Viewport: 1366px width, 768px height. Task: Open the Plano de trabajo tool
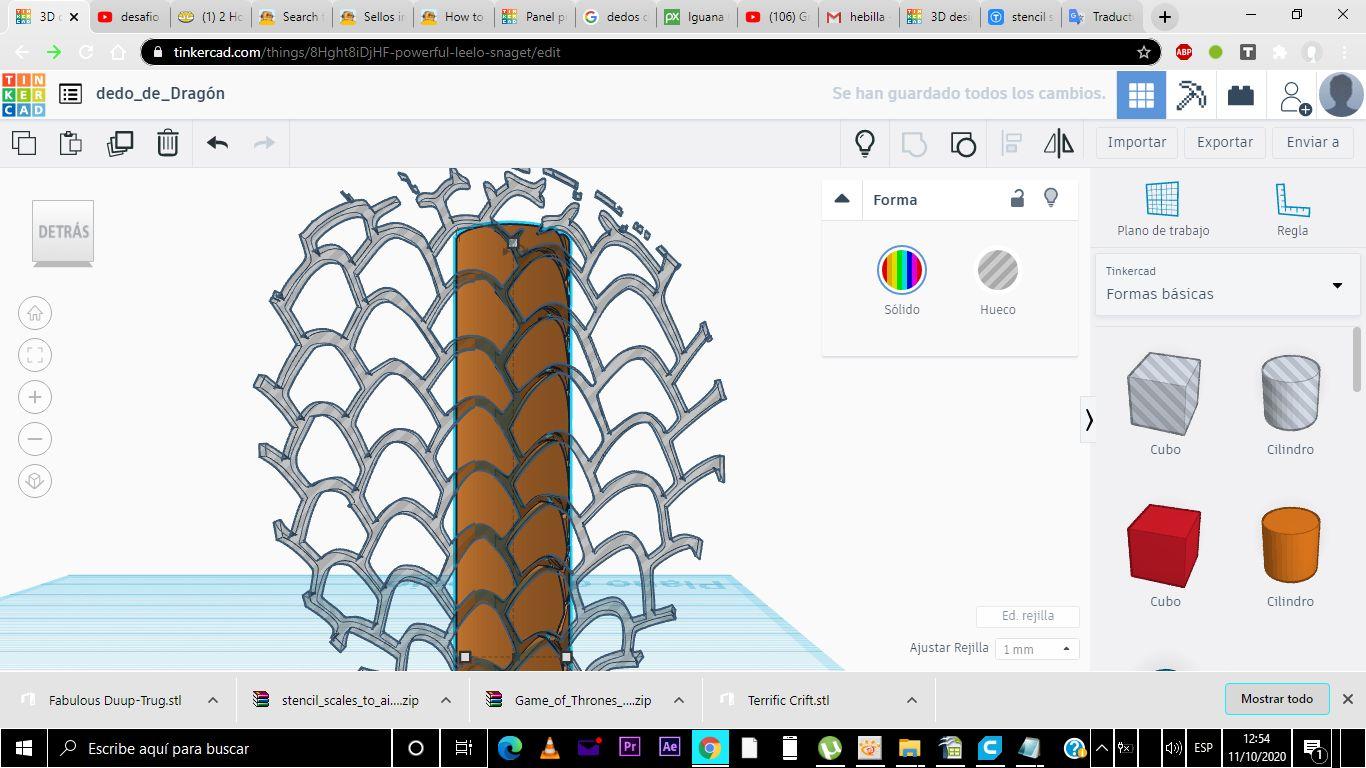point(1162,209)
